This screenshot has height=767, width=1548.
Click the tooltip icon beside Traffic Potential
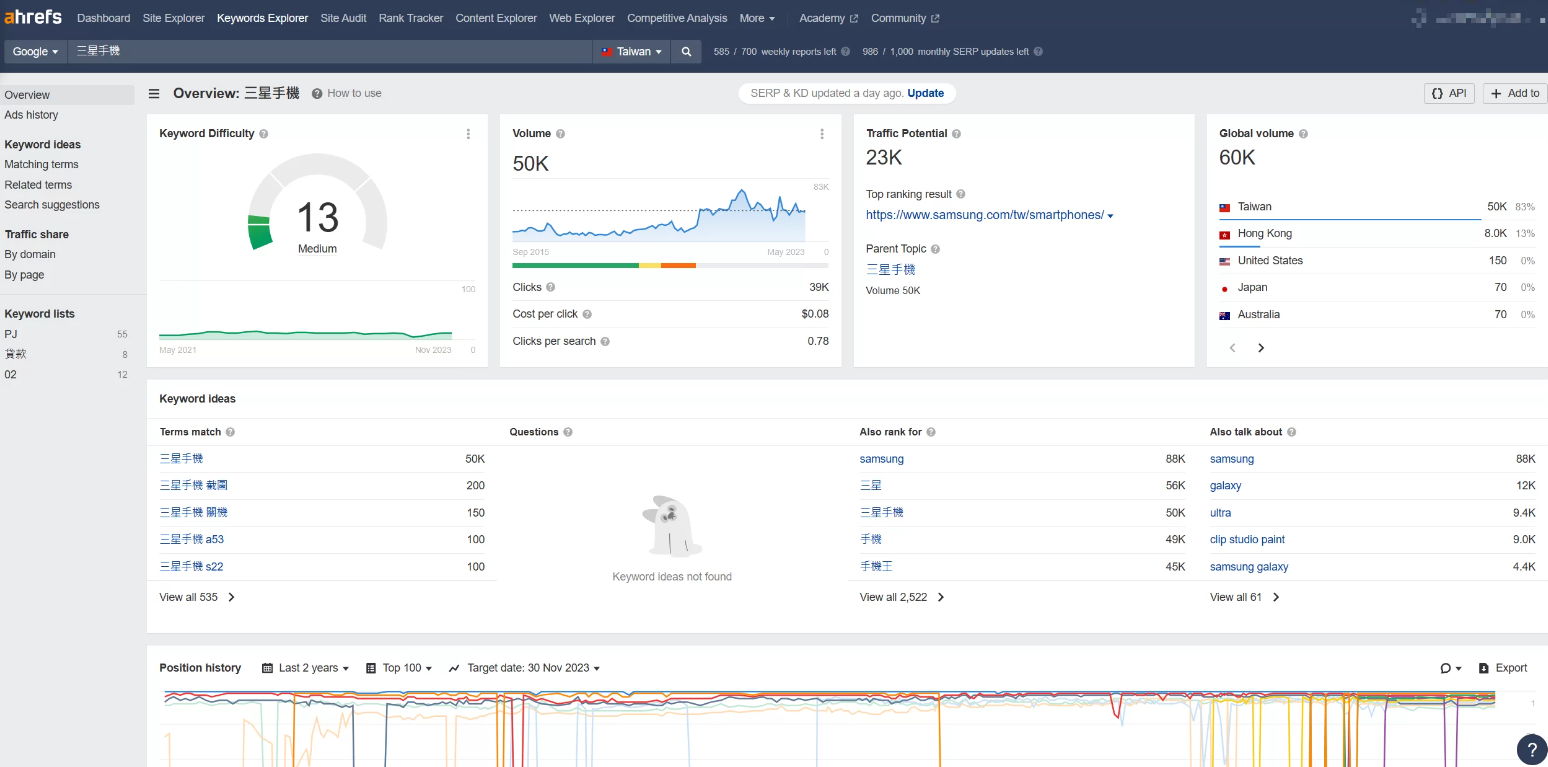click(956, 133)
